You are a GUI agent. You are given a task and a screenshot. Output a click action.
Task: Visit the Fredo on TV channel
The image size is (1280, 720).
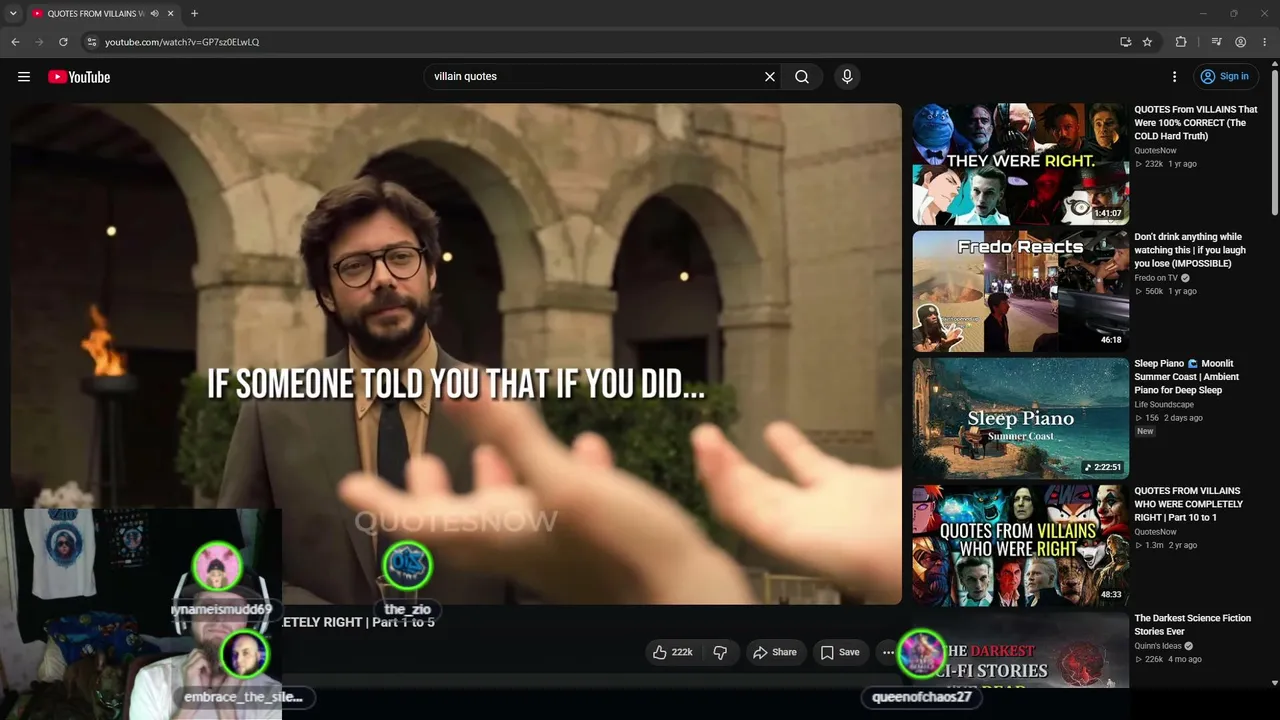pos(1156,278)
